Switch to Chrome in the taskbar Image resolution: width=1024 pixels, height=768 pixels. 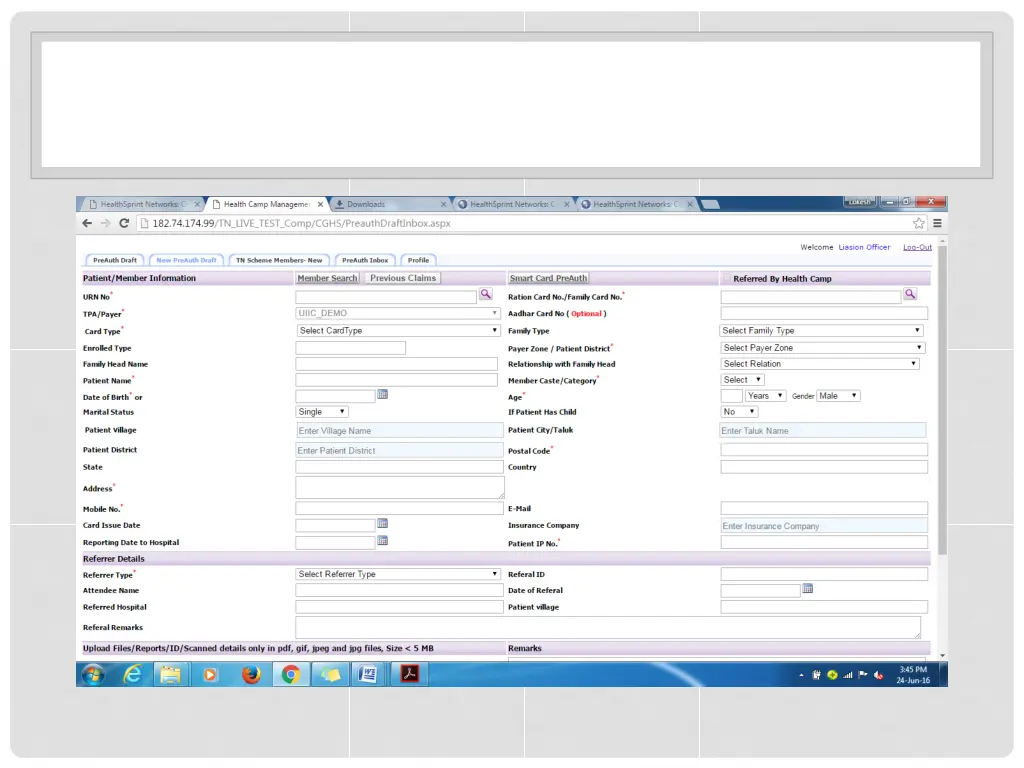tap(291, 674)
